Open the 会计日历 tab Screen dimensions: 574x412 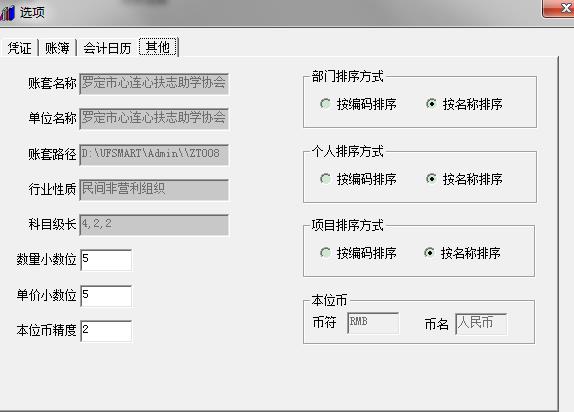tap(107, 48)
